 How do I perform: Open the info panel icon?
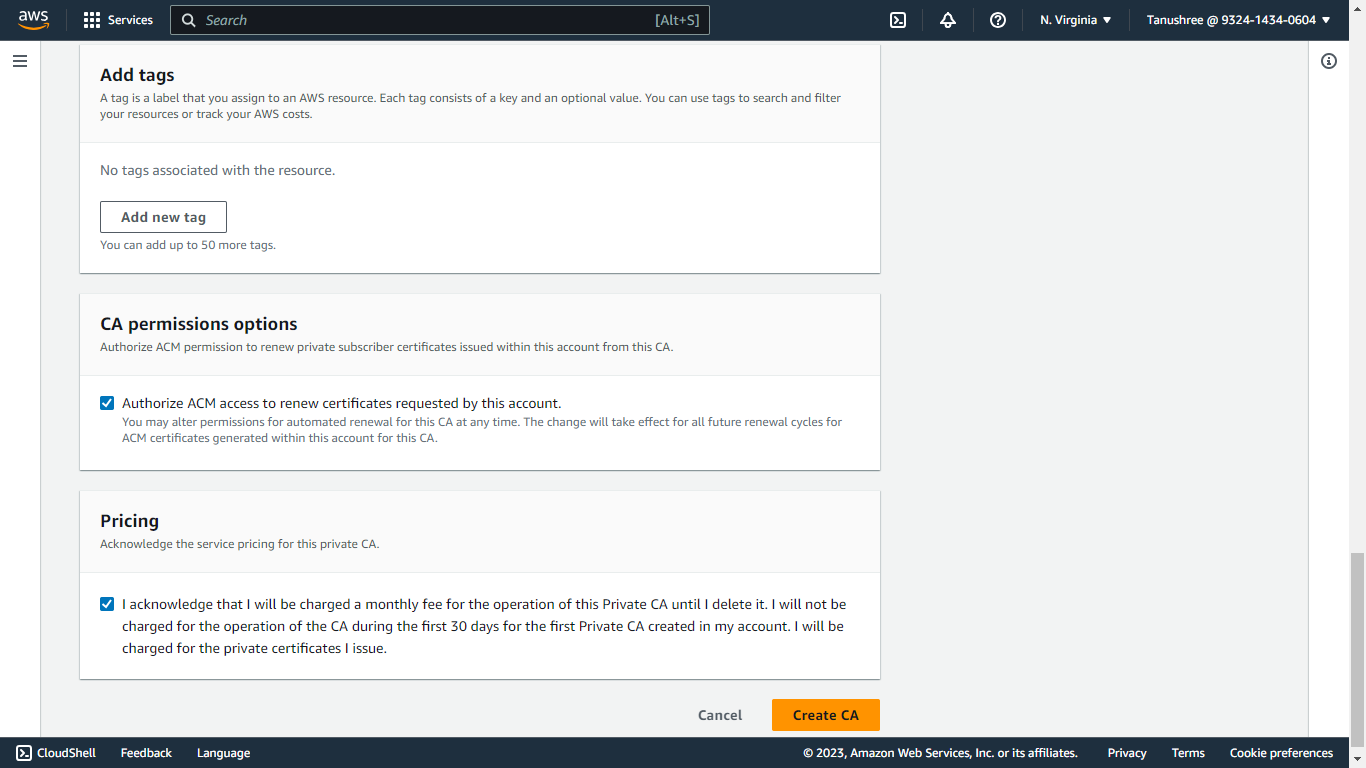pyautogui.click(x=1329, y=61)
